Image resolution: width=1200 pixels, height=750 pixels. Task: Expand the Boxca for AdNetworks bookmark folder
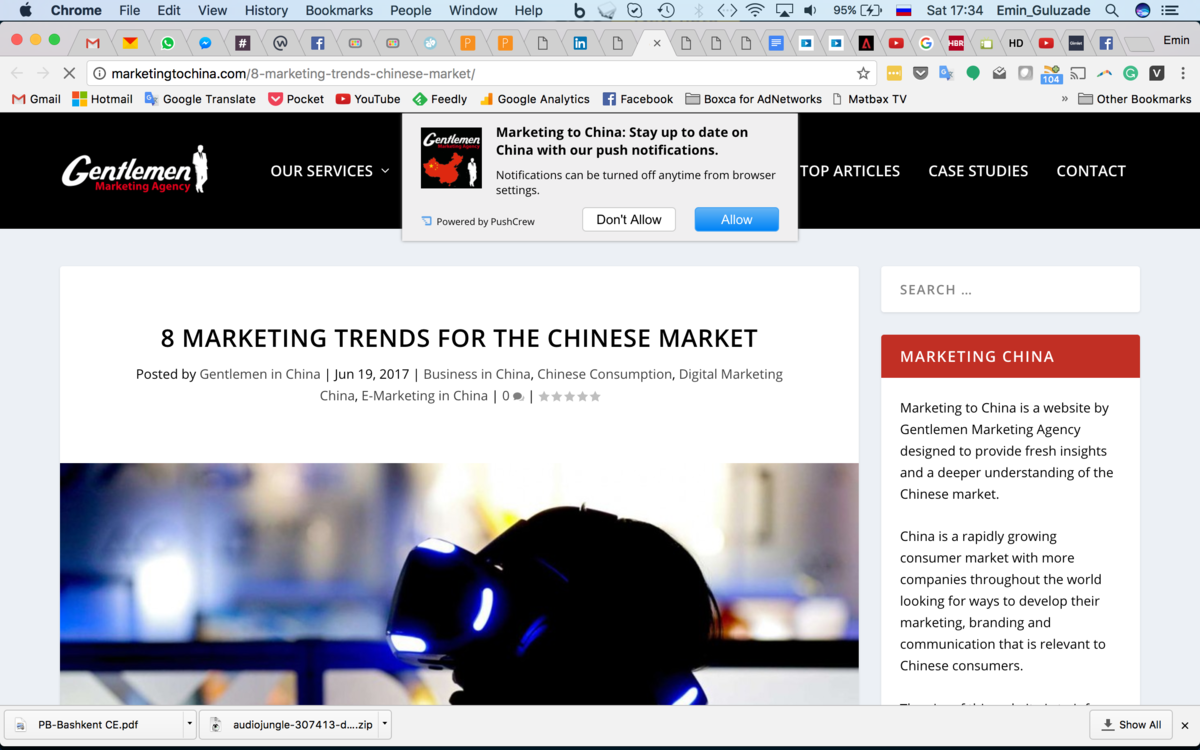point(754,99)
